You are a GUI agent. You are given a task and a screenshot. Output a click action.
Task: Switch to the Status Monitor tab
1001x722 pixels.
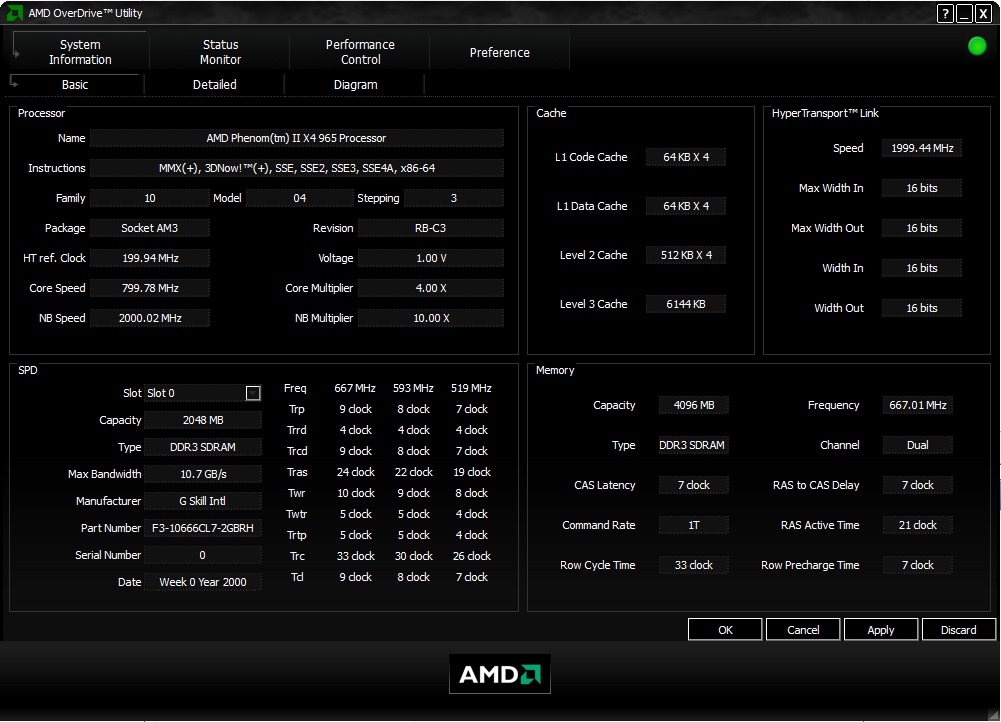(x=220, y=52)
